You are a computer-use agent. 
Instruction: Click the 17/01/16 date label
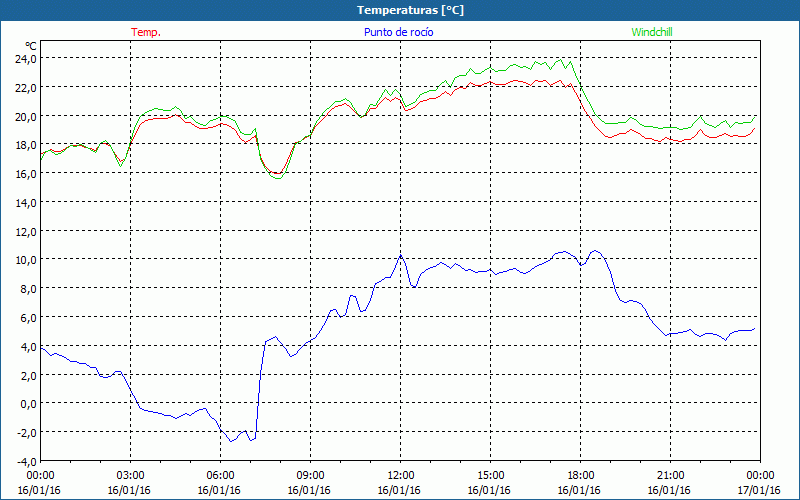pyautogui.click(x=759, y=490)
